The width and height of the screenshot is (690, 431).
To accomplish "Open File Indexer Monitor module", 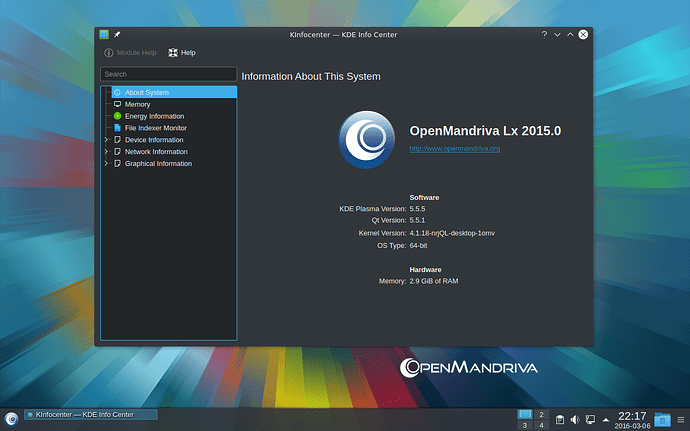I will click(x=155, y=128).
